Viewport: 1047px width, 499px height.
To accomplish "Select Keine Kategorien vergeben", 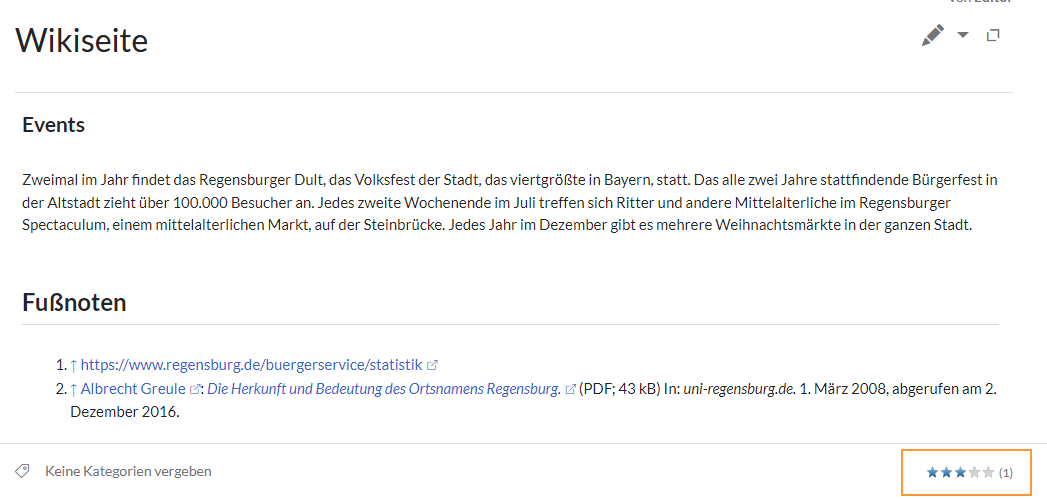I will click(x=128, y=472).
